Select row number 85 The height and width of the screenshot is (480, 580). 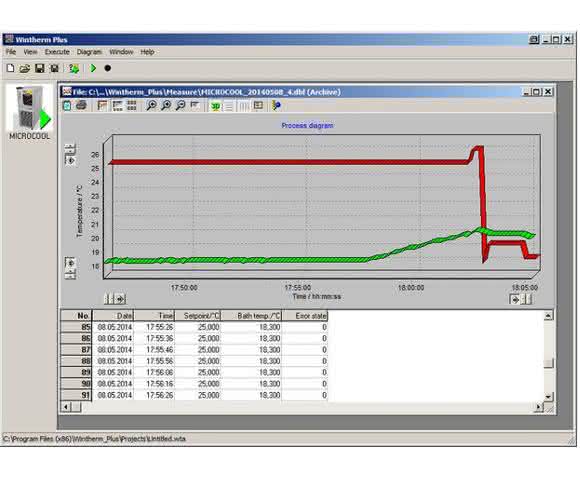pos(76,327)
